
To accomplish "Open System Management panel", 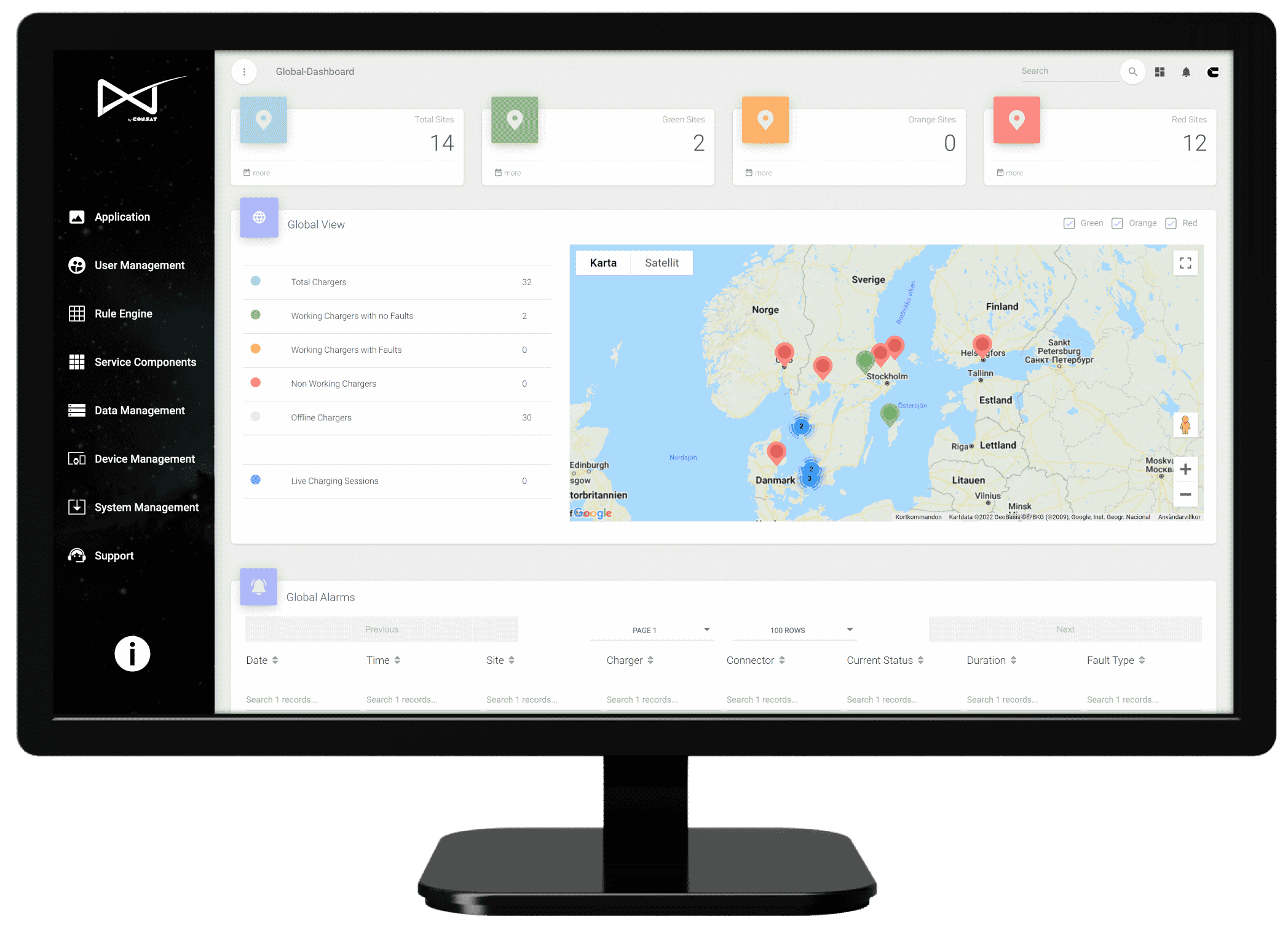I will [140, 506].
